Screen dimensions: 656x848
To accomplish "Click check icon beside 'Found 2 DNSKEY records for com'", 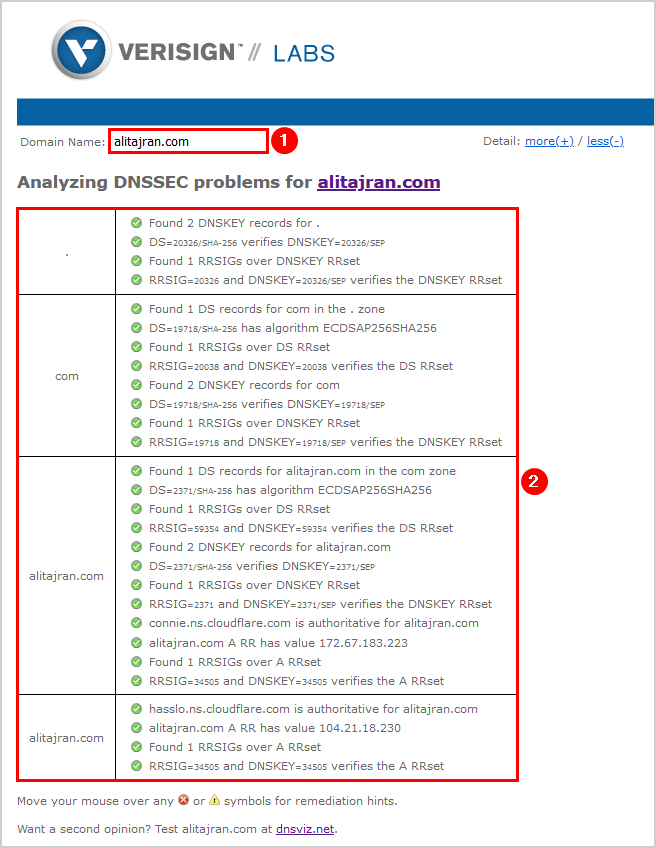I will (137, 385).
